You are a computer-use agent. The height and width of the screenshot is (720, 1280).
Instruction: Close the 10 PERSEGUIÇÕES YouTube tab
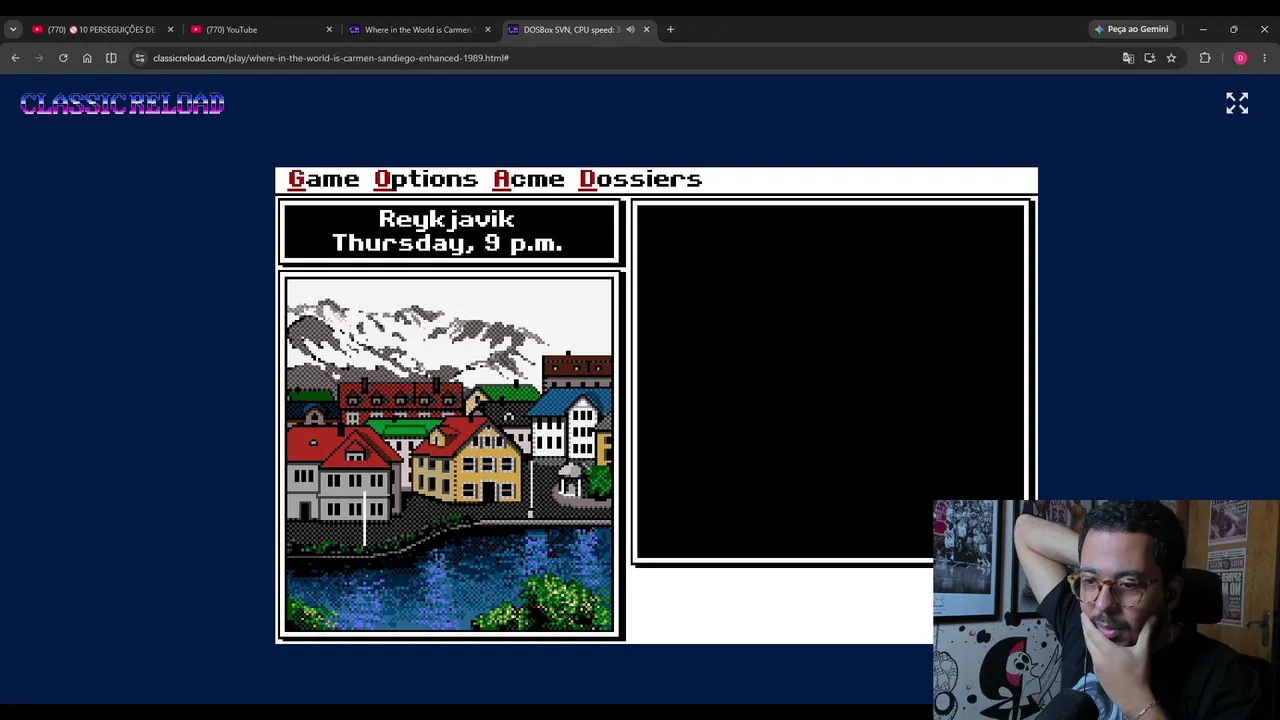coord(170,30)
